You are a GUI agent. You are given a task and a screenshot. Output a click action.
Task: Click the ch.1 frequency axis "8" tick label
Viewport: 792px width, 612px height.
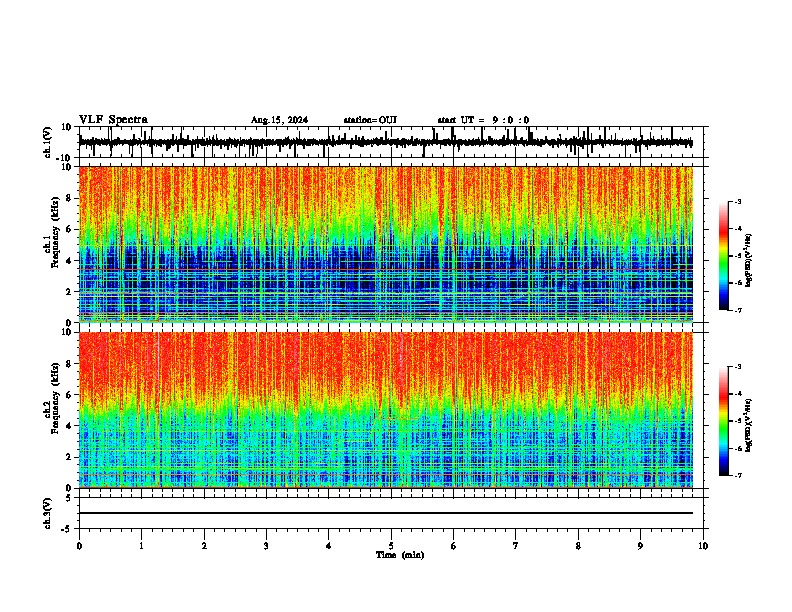[x=69, y=198]
